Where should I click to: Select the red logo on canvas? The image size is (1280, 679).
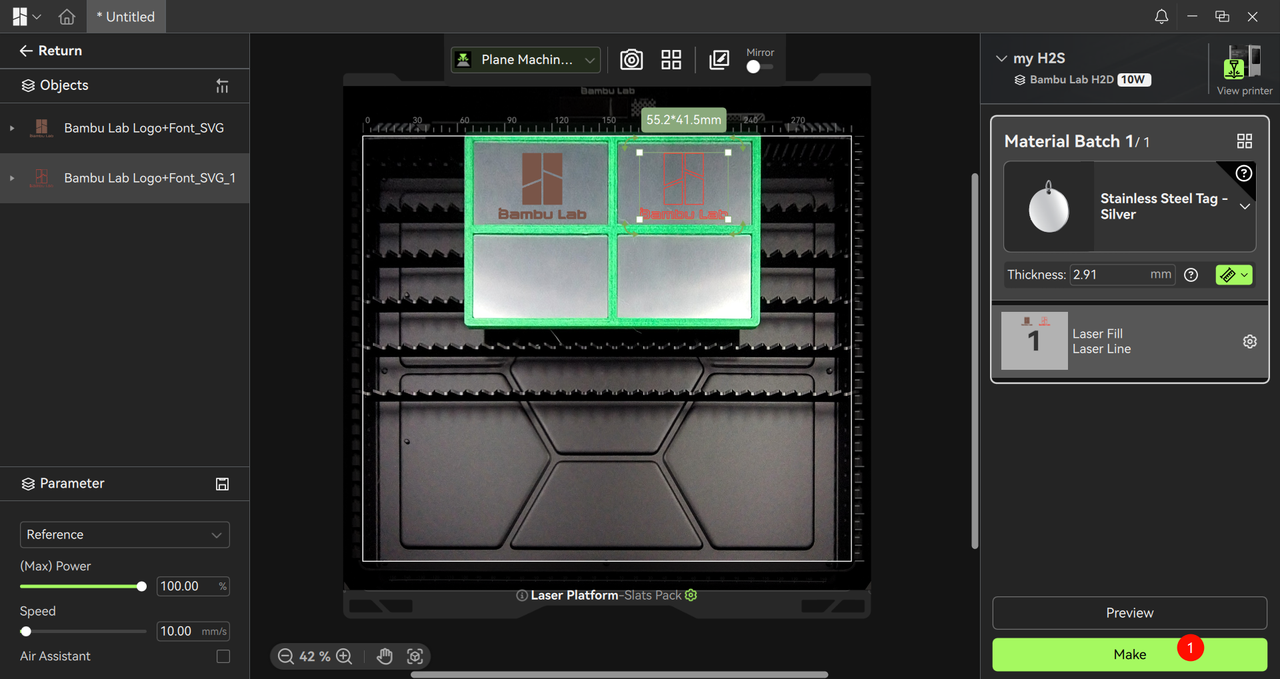[683, 187]
